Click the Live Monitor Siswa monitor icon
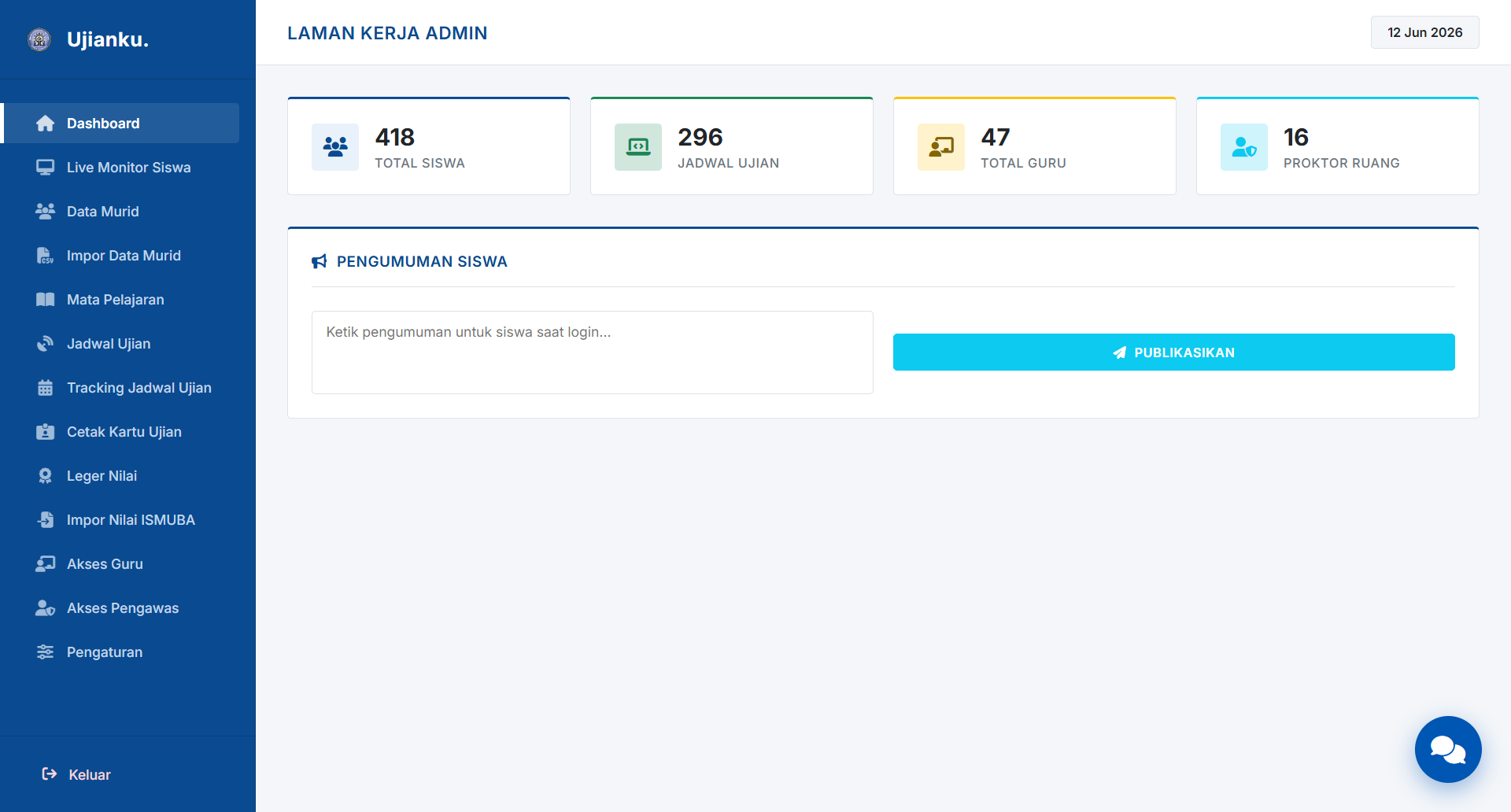1511x812 pixels. 46,168
